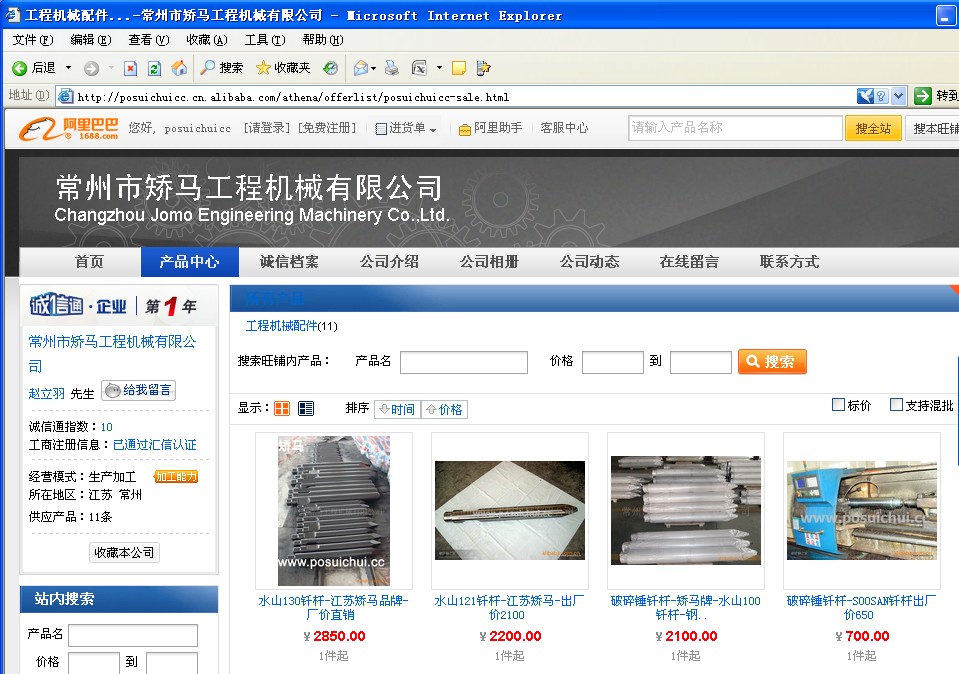Click the 赵立羽 contact link
Image resolution: width=959 pixels, height=674 pixels.
(46, 393)
